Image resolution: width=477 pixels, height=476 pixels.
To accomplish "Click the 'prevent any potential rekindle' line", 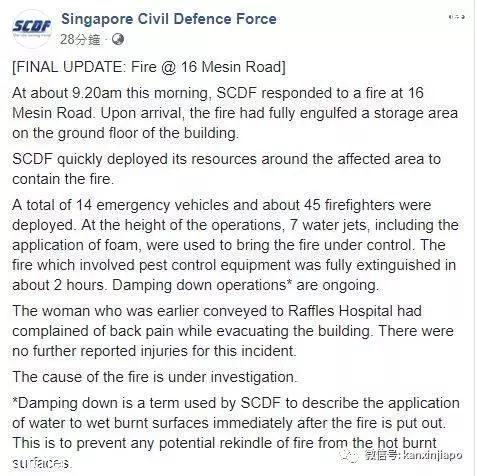I will point(224,443).
